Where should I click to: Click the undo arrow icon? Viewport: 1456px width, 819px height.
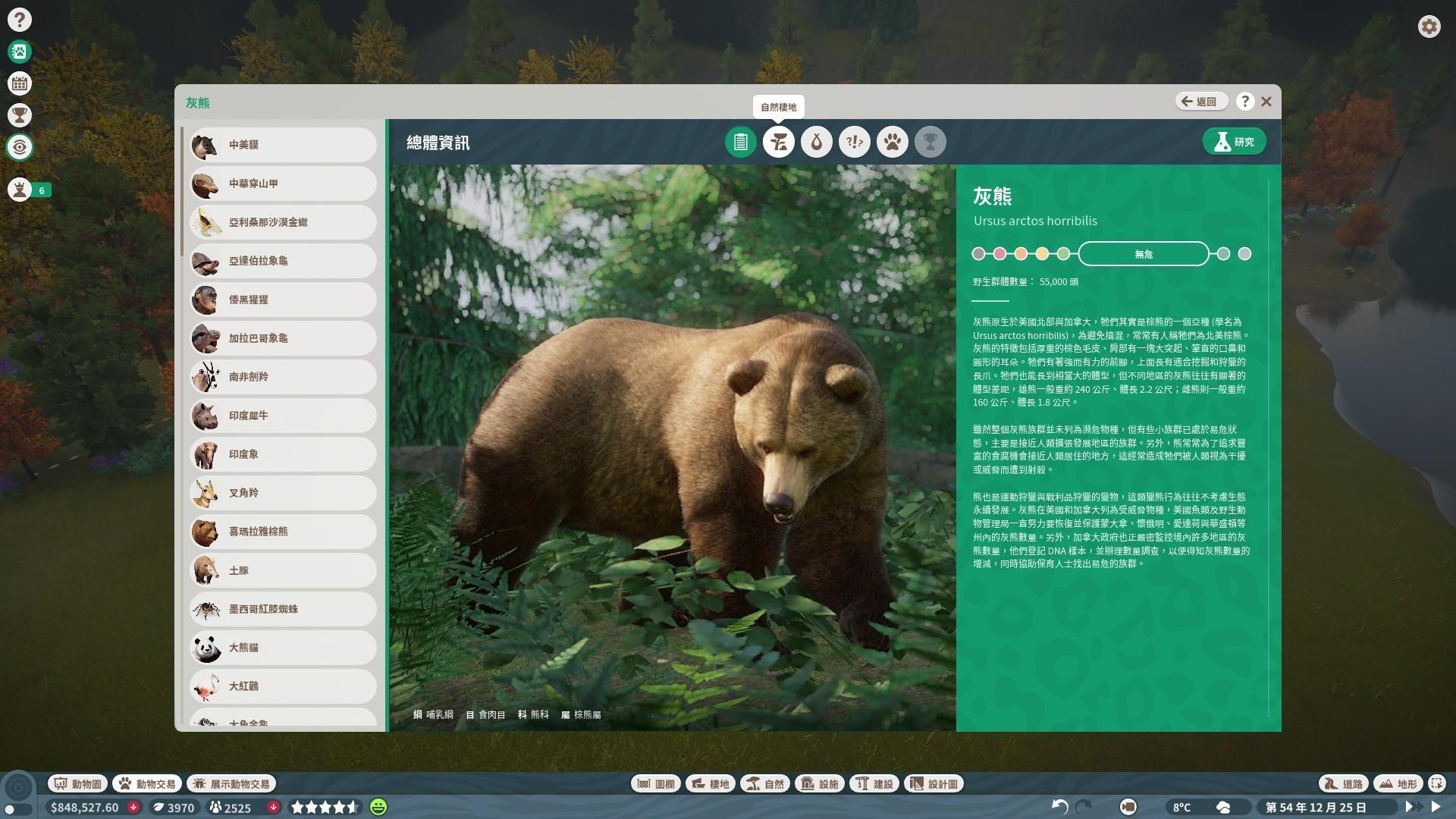[1059, 807]
